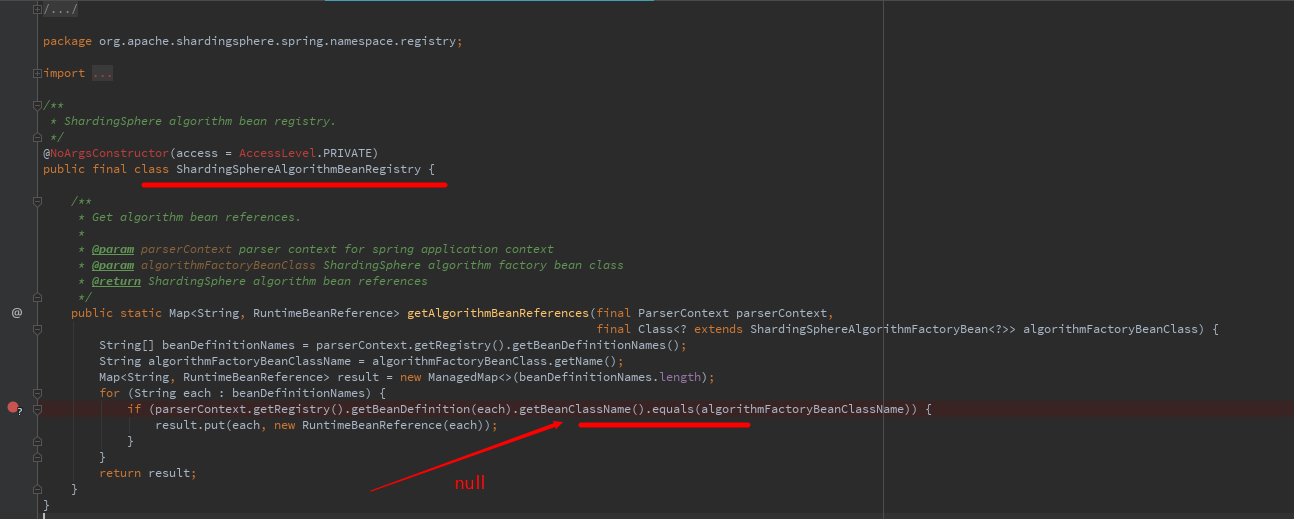Expand the collapsed import block
This screenshot has height=519, width=1294.
point(37,73)
